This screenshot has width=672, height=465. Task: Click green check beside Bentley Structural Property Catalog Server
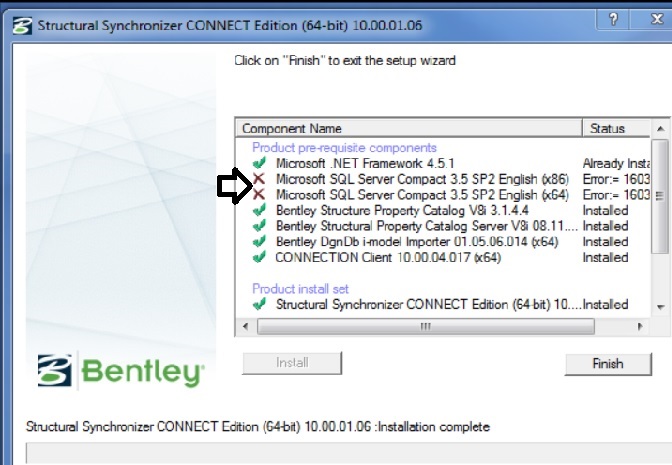tap(259, 225)
